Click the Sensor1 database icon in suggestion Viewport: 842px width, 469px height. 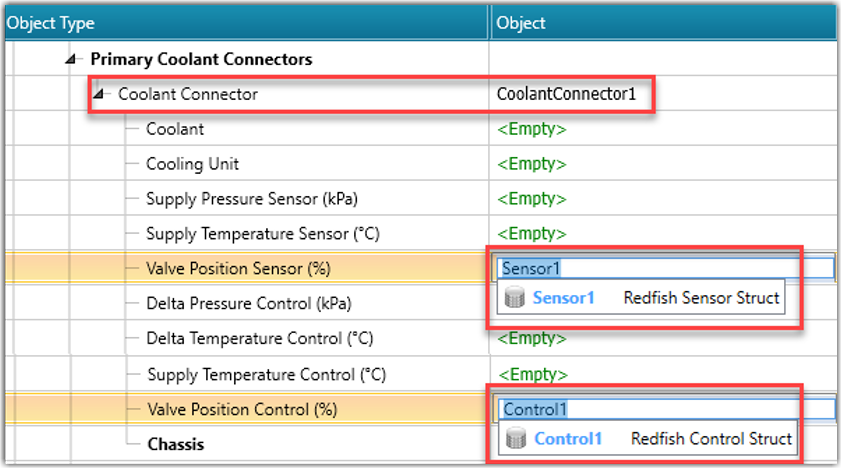(516, 298)
